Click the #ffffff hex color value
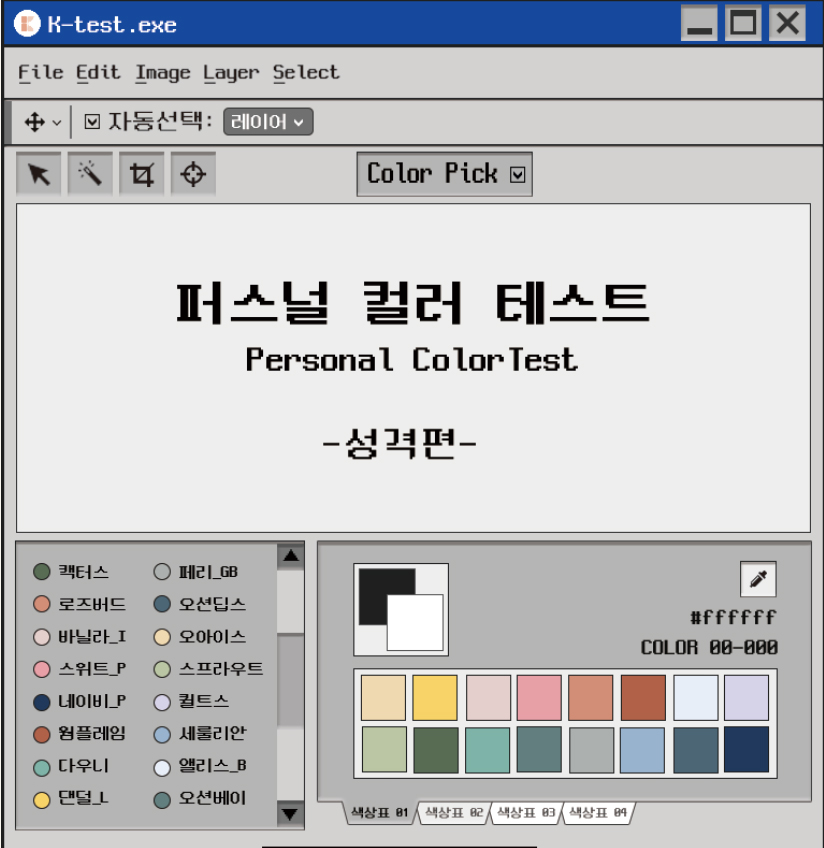 pos(733,617)
